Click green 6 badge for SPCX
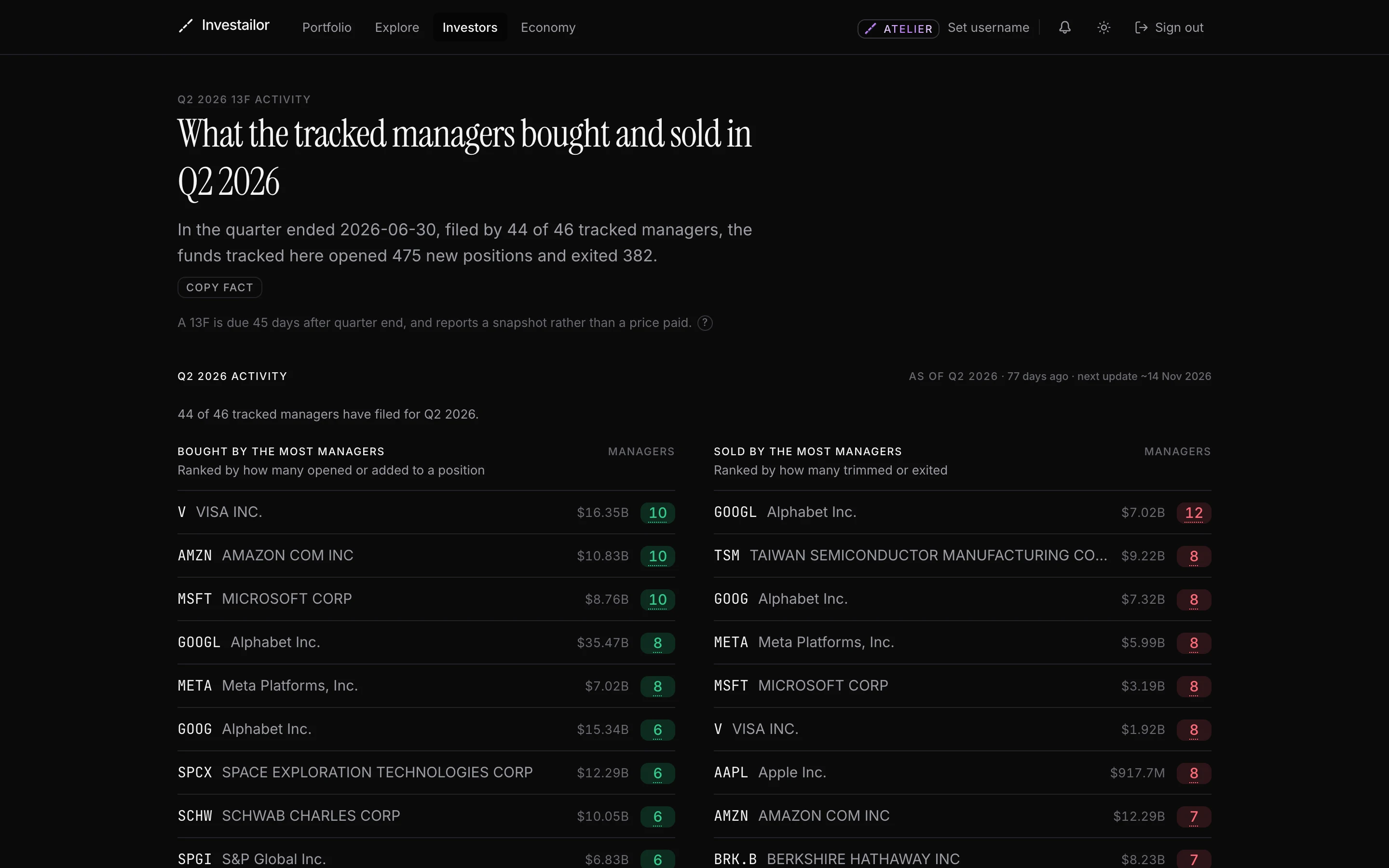This screenshot has width=1389, height=868. (657, 773)
